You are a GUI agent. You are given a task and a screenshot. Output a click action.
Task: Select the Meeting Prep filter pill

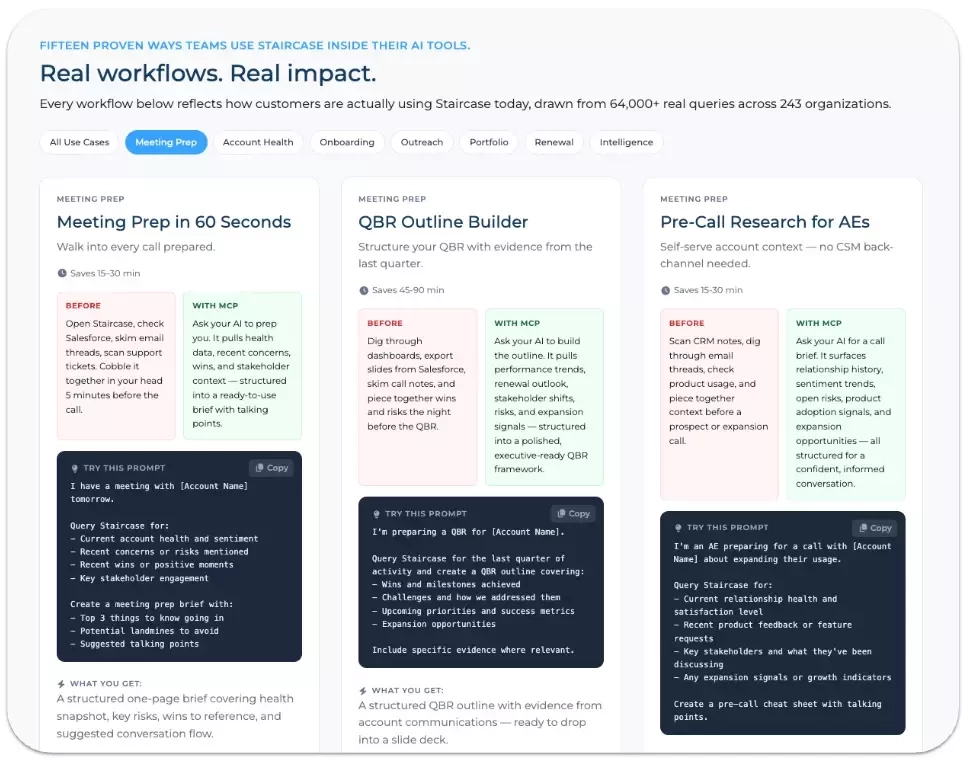(166, 142)
